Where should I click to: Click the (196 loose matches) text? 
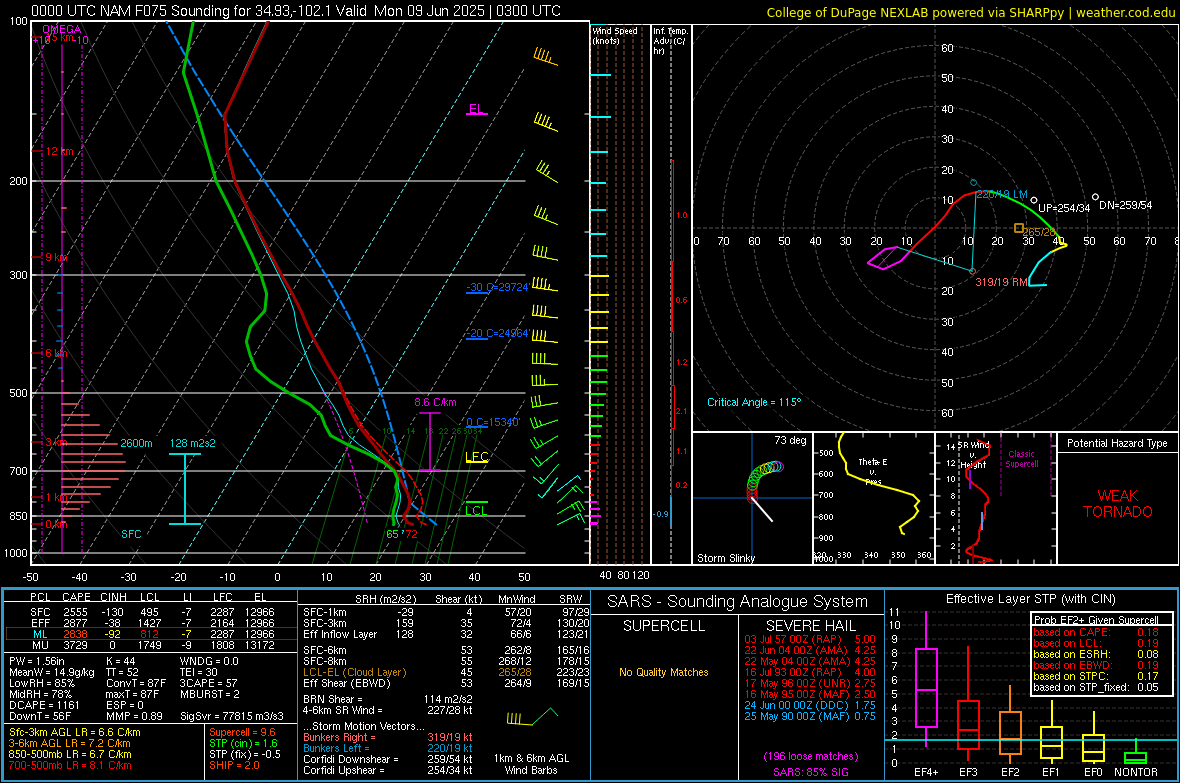coord(810,757)
